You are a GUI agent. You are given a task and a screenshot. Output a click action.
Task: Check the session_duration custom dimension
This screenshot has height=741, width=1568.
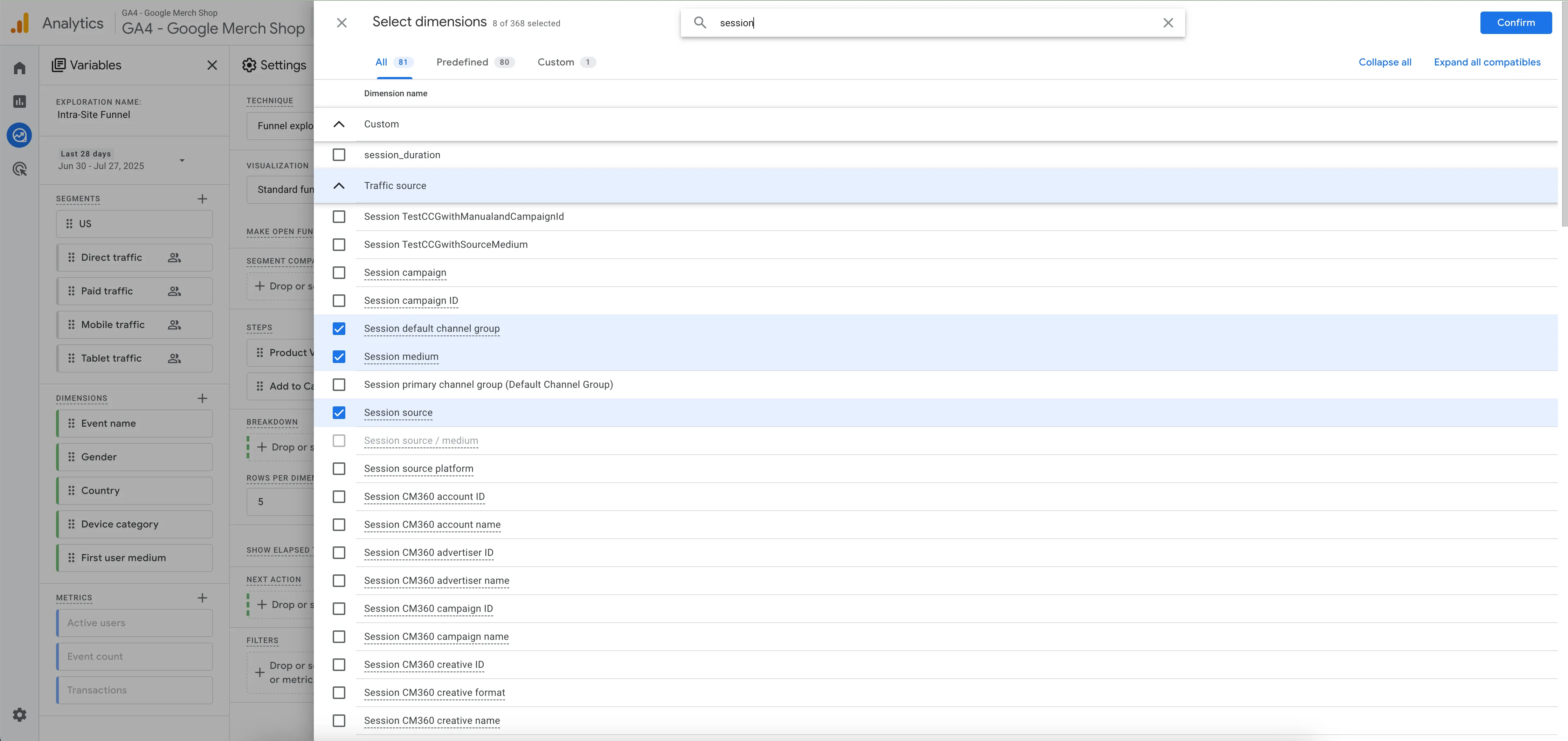tap(339, 155)
